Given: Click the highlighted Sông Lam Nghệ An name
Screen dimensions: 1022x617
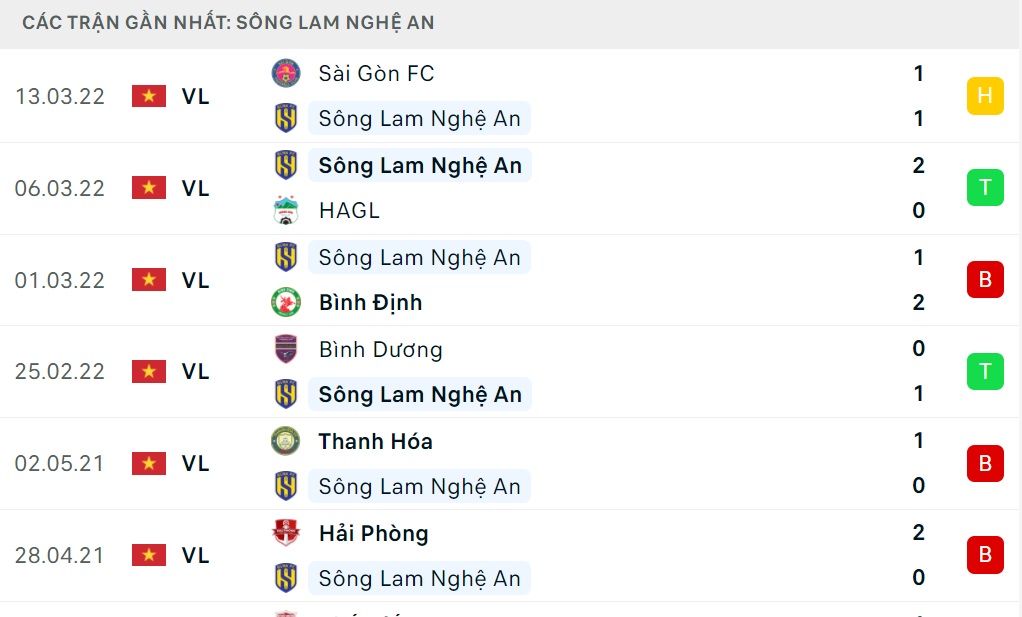Looking at the screenshot, I should tap(419, 165).
